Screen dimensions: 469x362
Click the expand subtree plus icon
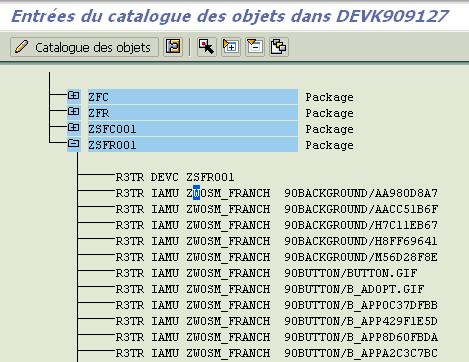coord(231,47)
